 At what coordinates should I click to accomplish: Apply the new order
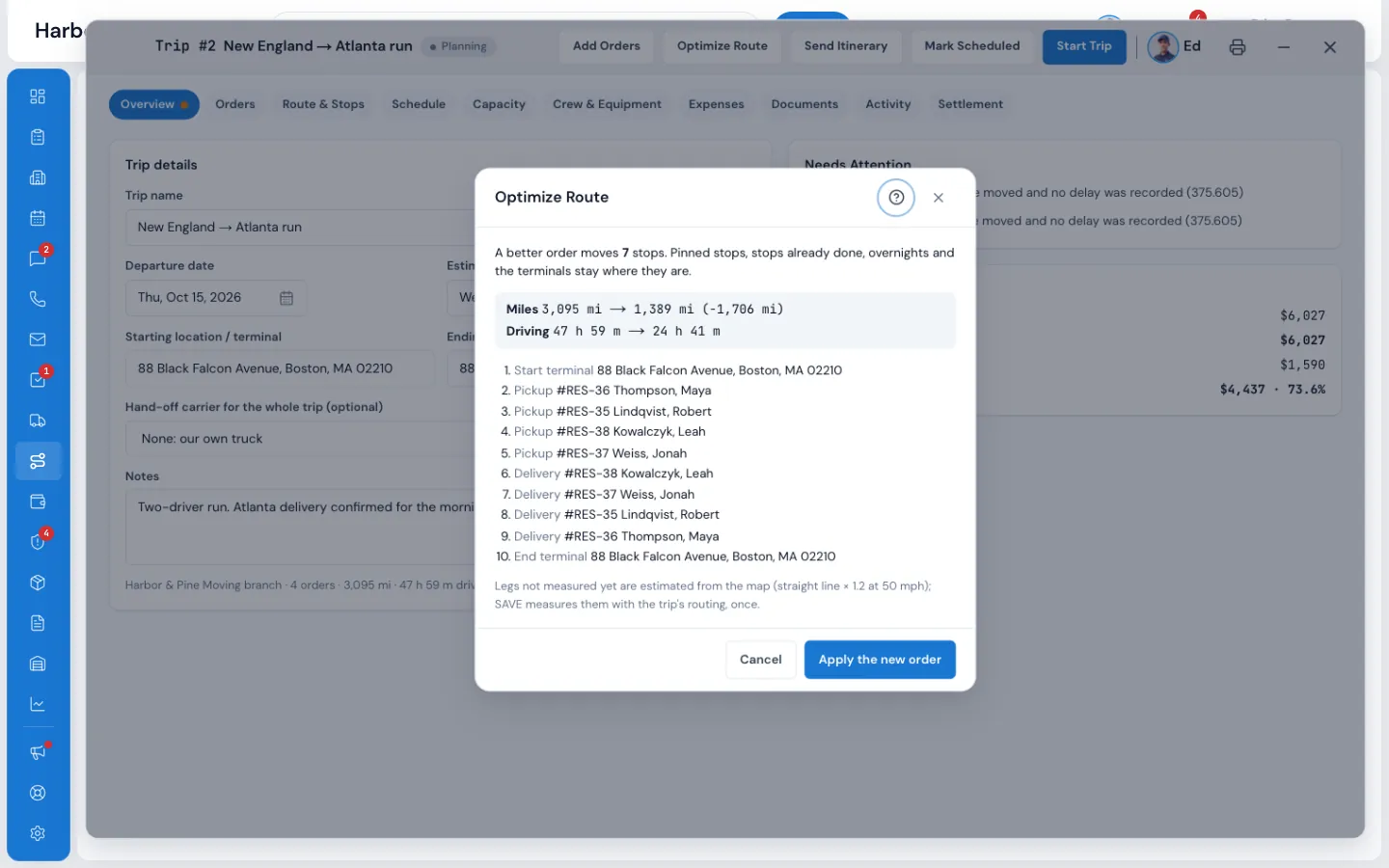coord(880,660)
